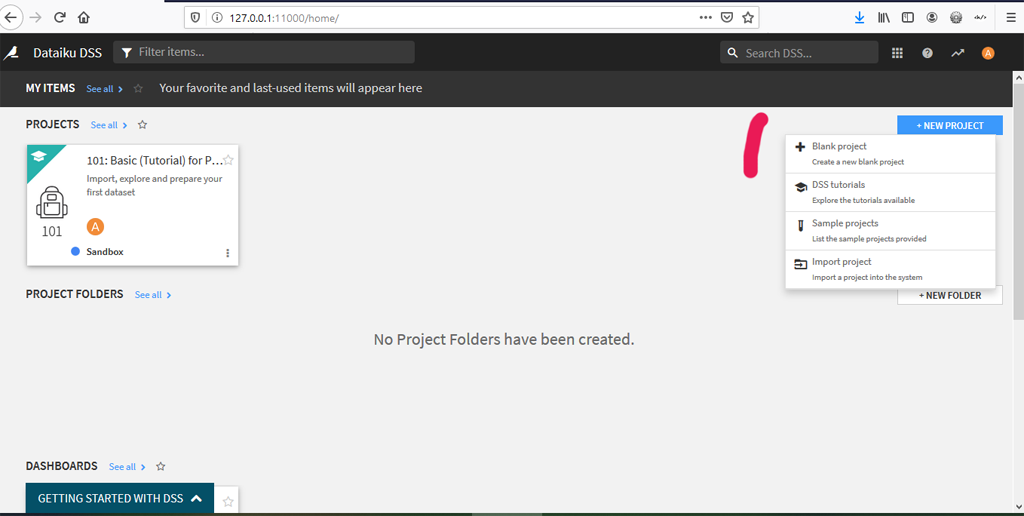
Task: Reload the page with refresh icon
Action: pyautogui.click(x=59, y=18)
